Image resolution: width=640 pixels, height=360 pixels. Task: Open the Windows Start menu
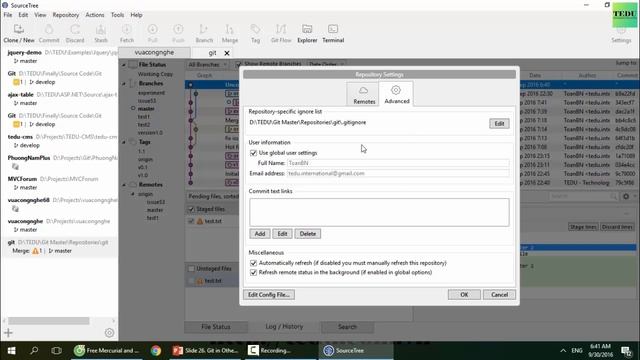click(x=11, y=350)
